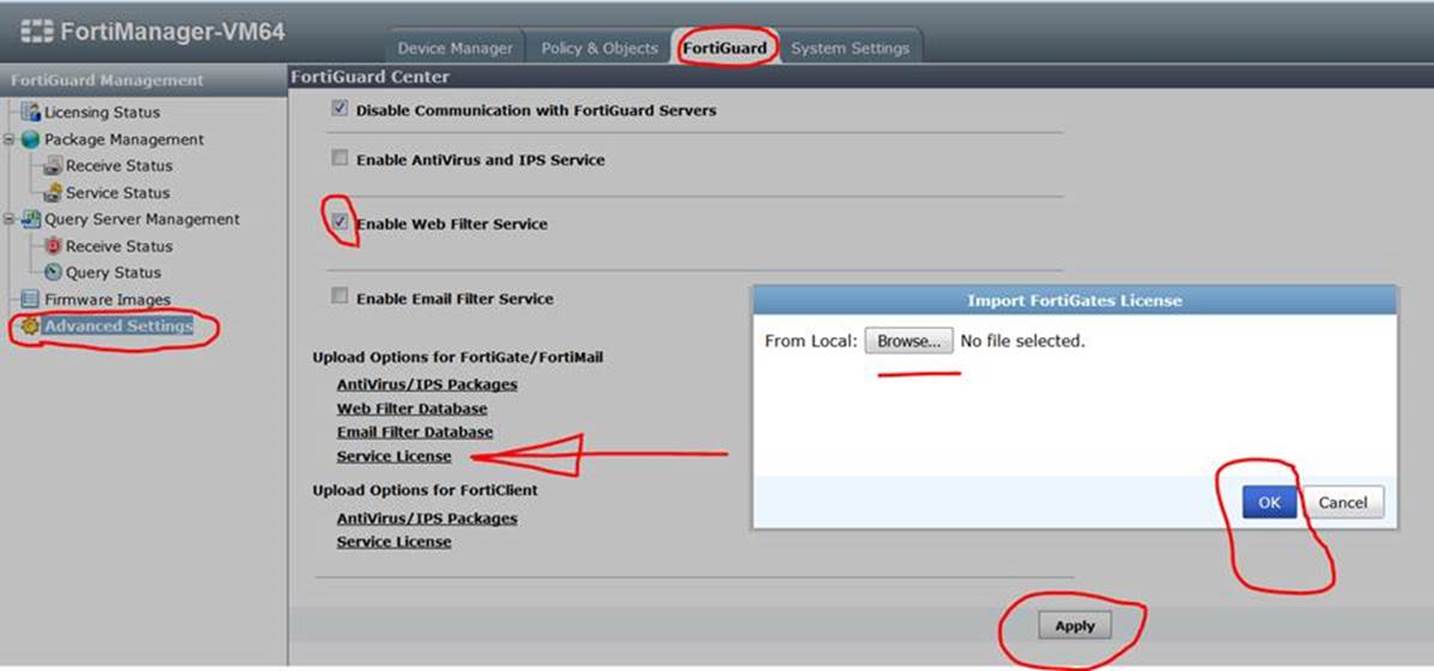Check the Enable Email Filter Service box
The width and height of the screenshot is (1434, 671).
[340, 296]
